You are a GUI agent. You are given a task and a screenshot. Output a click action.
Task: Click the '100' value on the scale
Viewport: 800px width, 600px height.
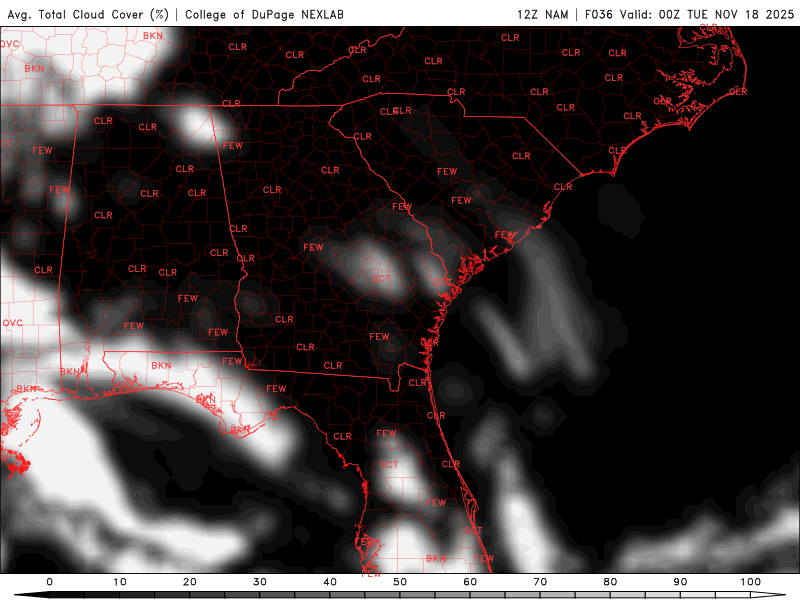click(751, 582)
